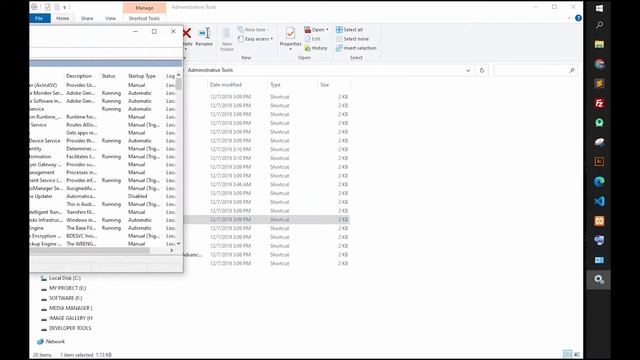The width and height of the screenshot is (640, 360).
Task: Click Select none in the ribbon
Action: [x=352, y=39]
